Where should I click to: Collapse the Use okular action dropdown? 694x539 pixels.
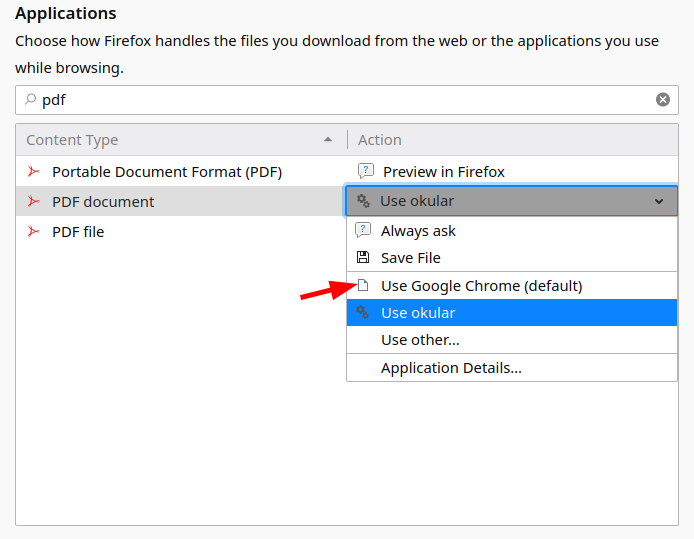coord(510,201)
